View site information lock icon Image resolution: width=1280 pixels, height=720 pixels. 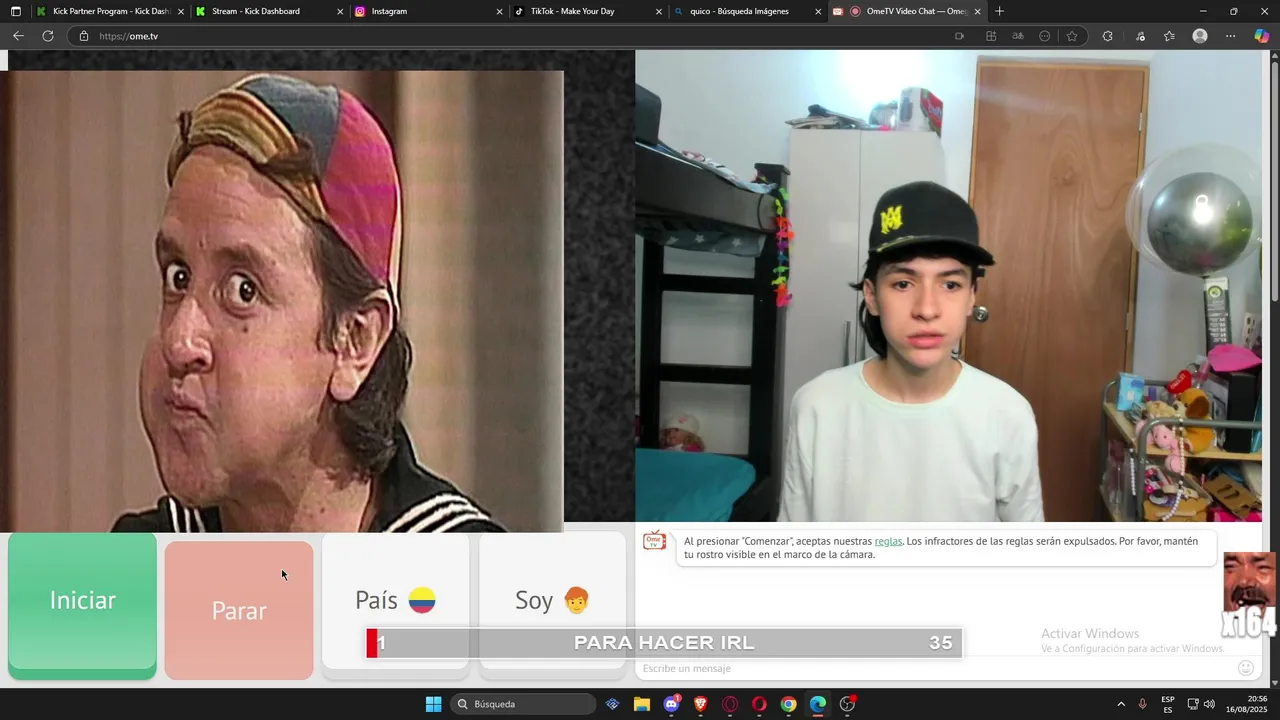coord(84,36)
